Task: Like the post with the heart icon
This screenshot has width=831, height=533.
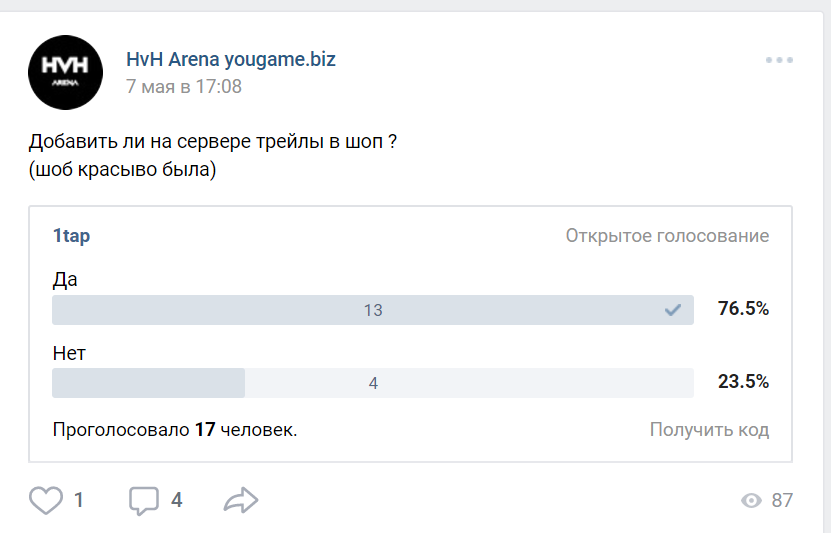Action: pyautogui.click(x=46, y=500)
